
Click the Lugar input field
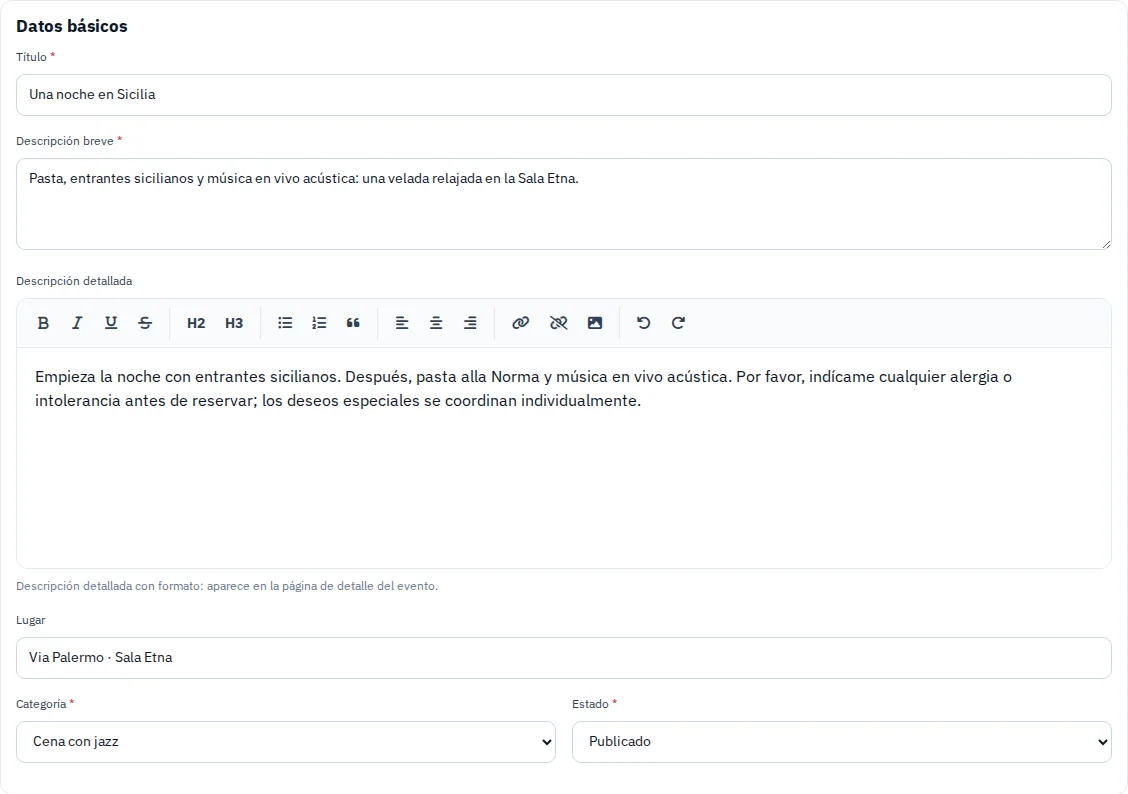564,658
